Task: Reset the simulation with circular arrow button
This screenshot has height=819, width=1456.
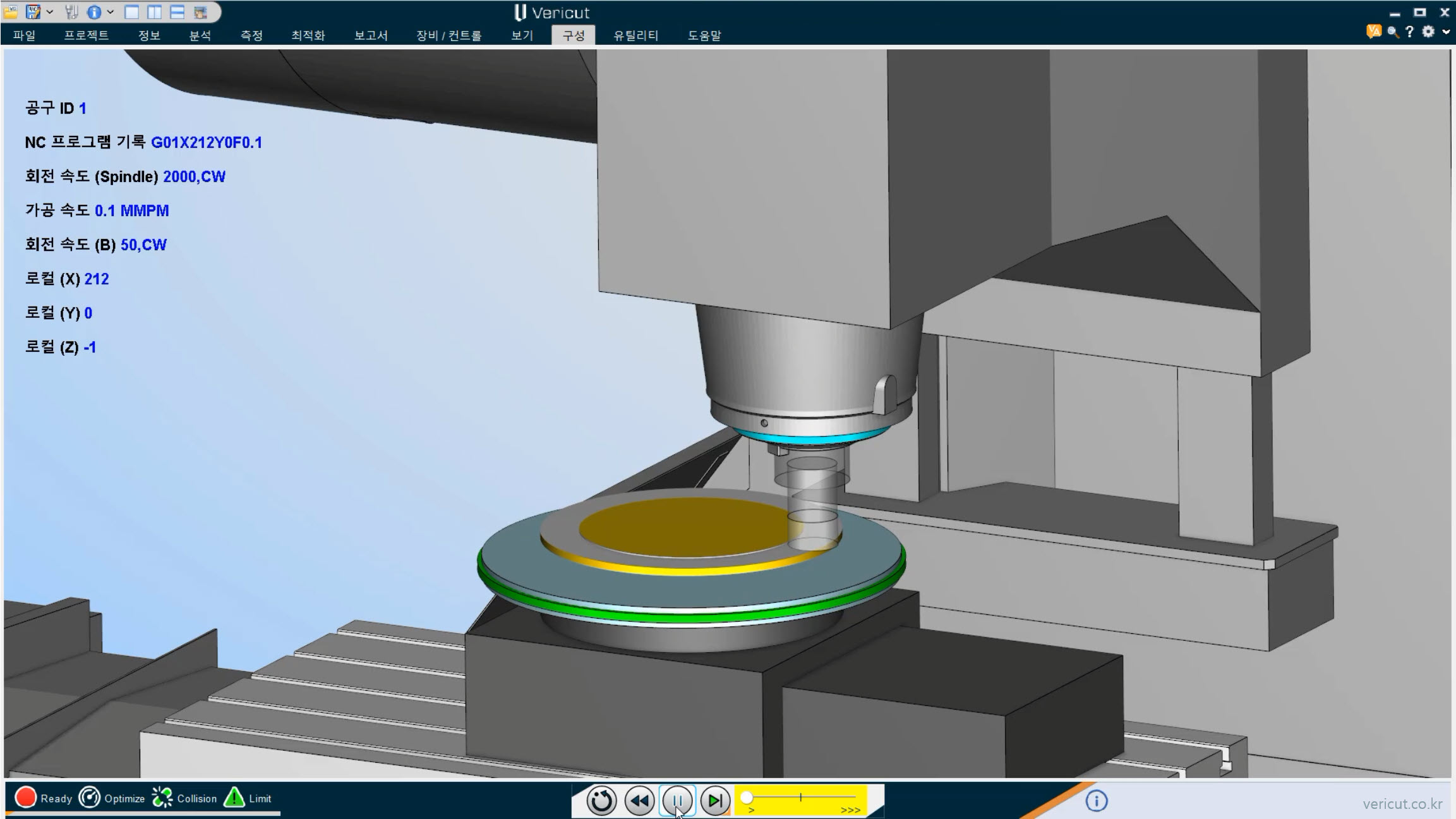Action: click(601, 801)
